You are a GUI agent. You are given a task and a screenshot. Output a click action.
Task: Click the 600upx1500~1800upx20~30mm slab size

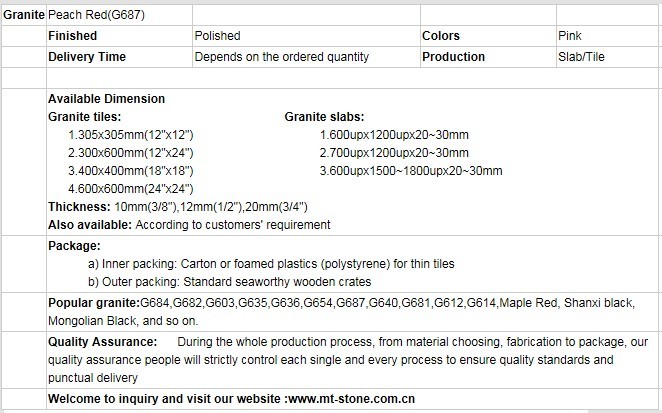[x=410, y=171]
